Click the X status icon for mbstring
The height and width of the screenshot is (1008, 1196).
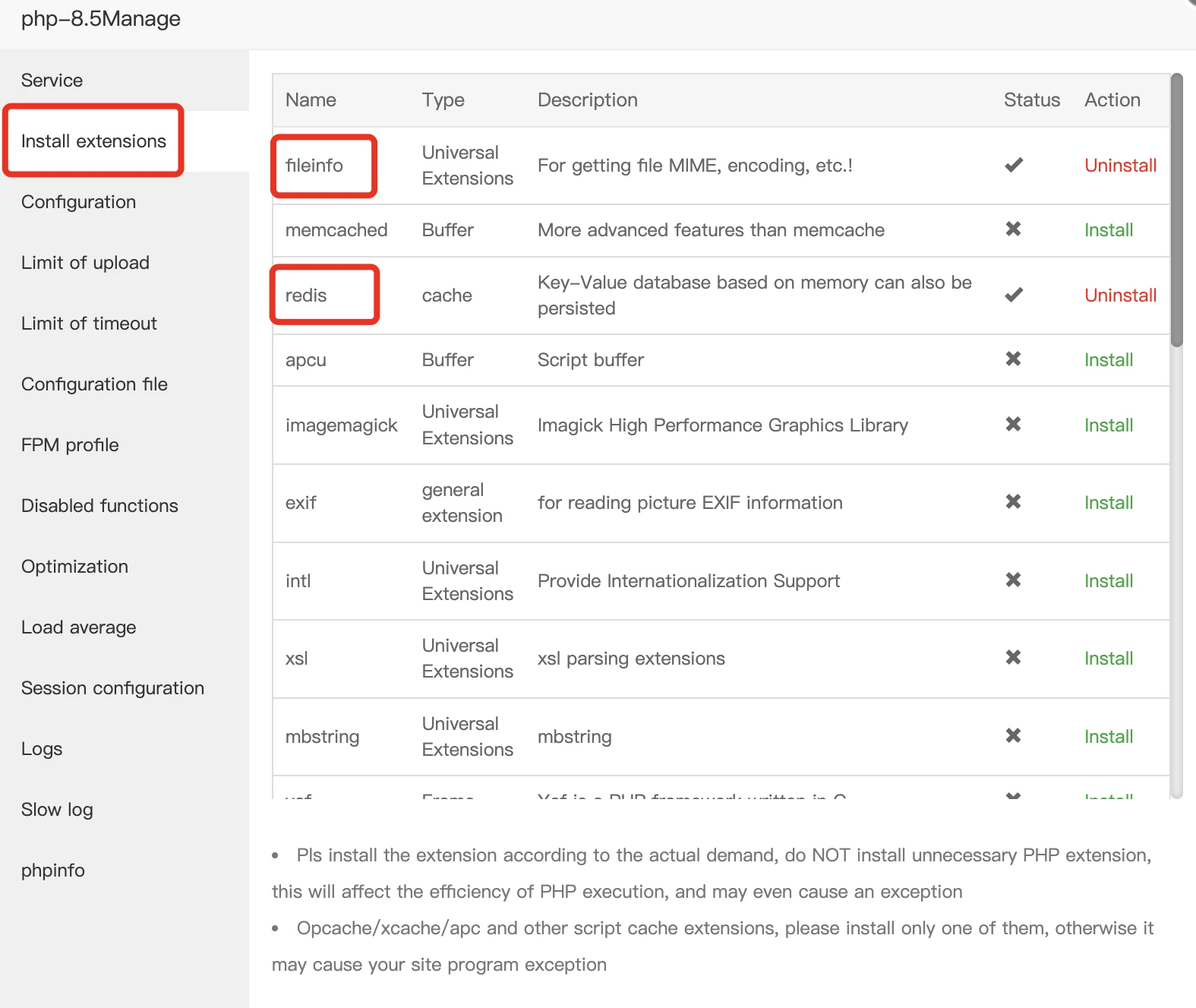pos(1013,736)
